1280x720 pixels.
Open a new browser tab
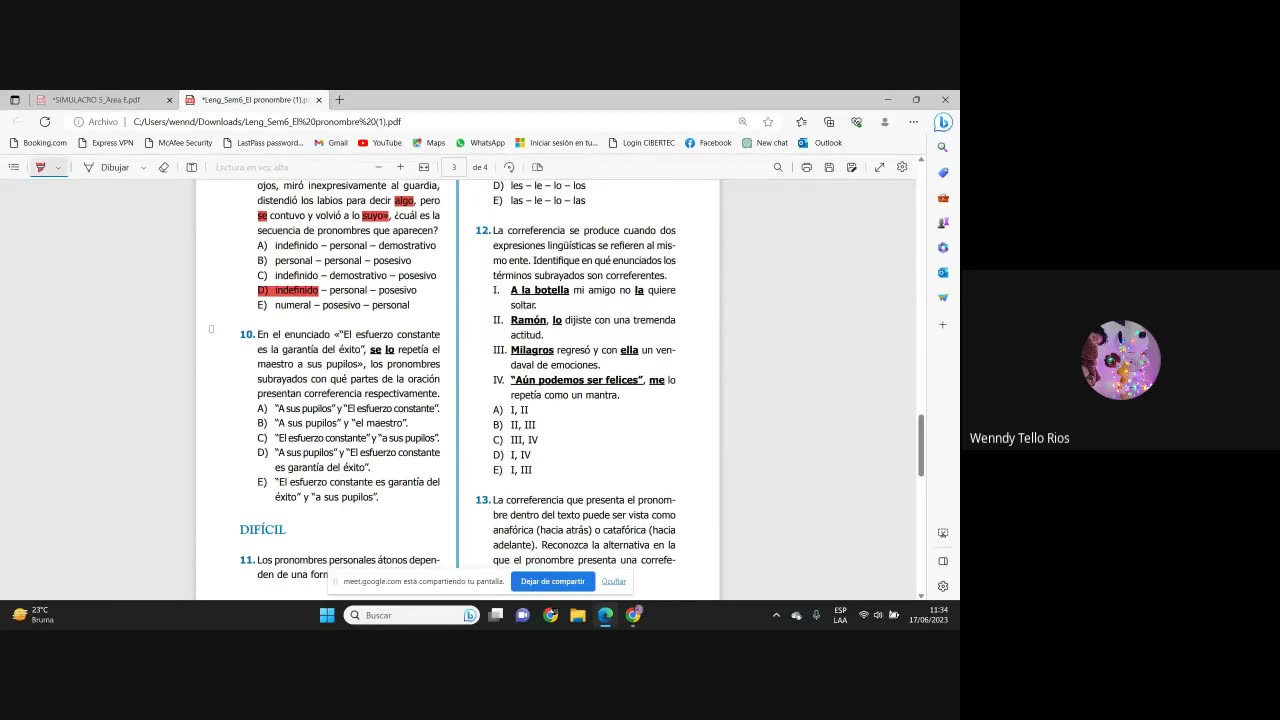point(339,100)
